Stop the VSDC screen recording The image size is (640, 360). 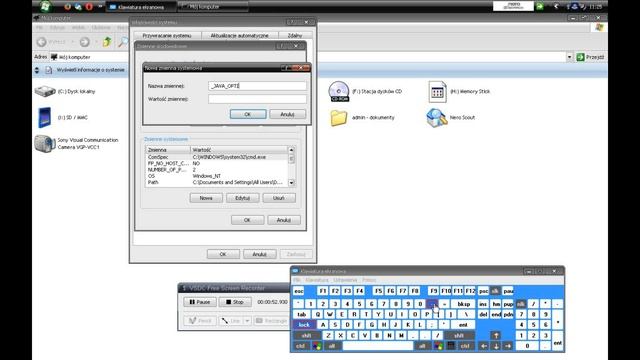click(235, 302)
